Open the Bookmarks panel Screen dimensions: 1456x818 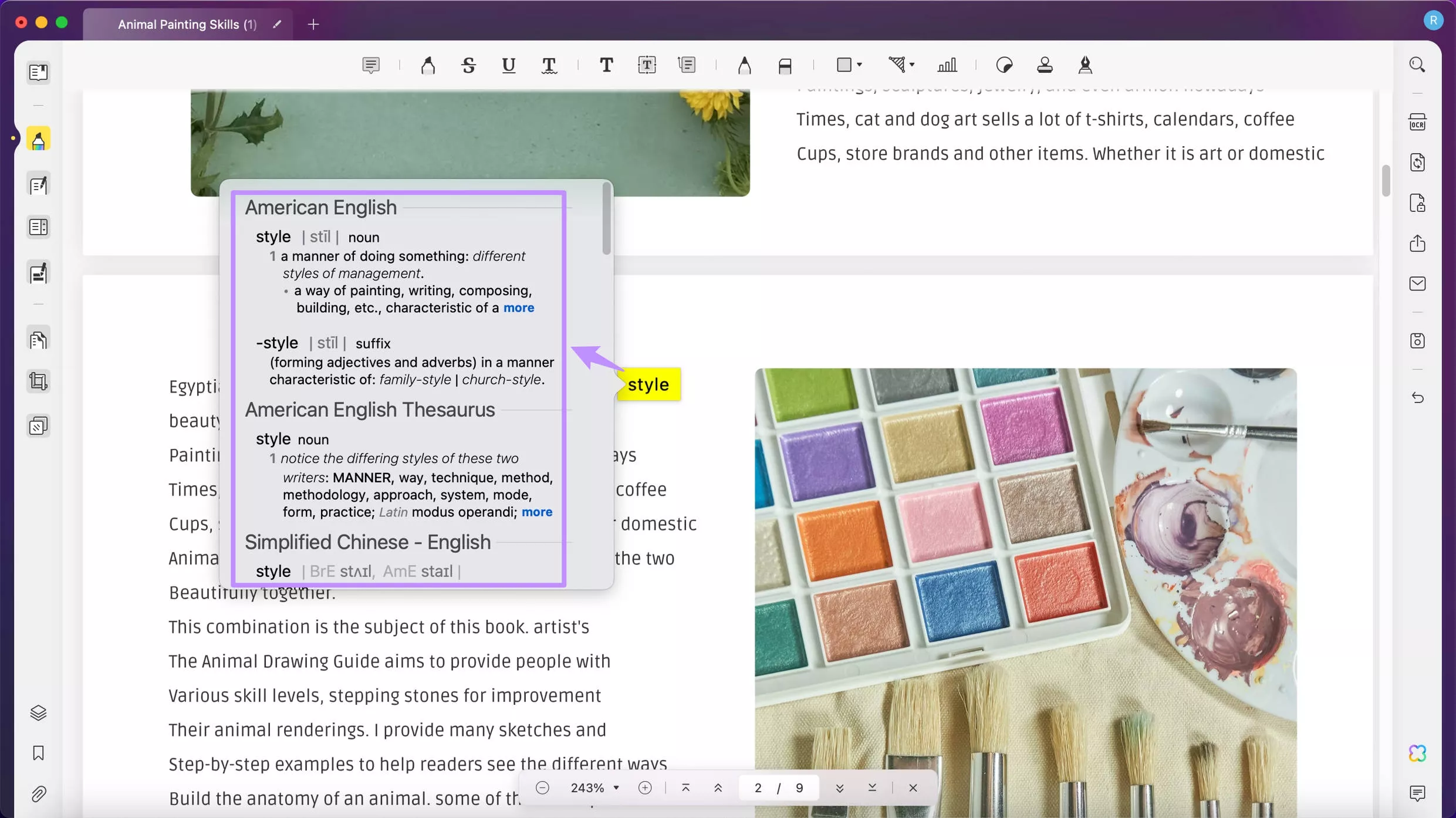[x=38, y=753]
